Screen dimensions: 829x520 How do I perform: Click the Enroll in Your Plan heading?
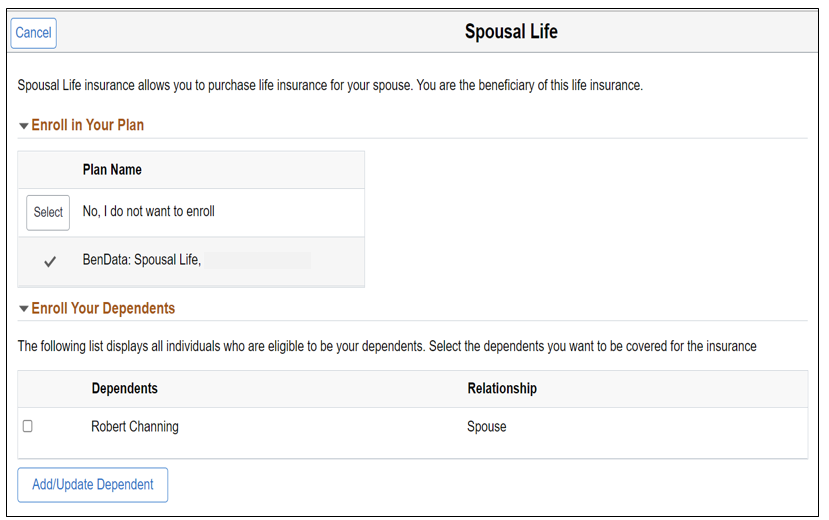pos(88,125)
